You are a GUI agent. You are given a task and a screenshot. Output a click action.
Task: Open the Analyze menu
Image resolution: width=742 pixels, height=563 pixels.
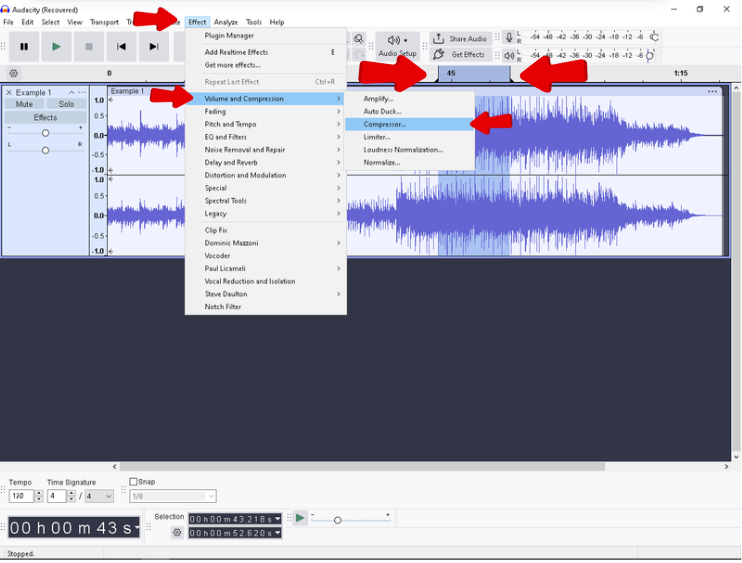coord(226,22)
